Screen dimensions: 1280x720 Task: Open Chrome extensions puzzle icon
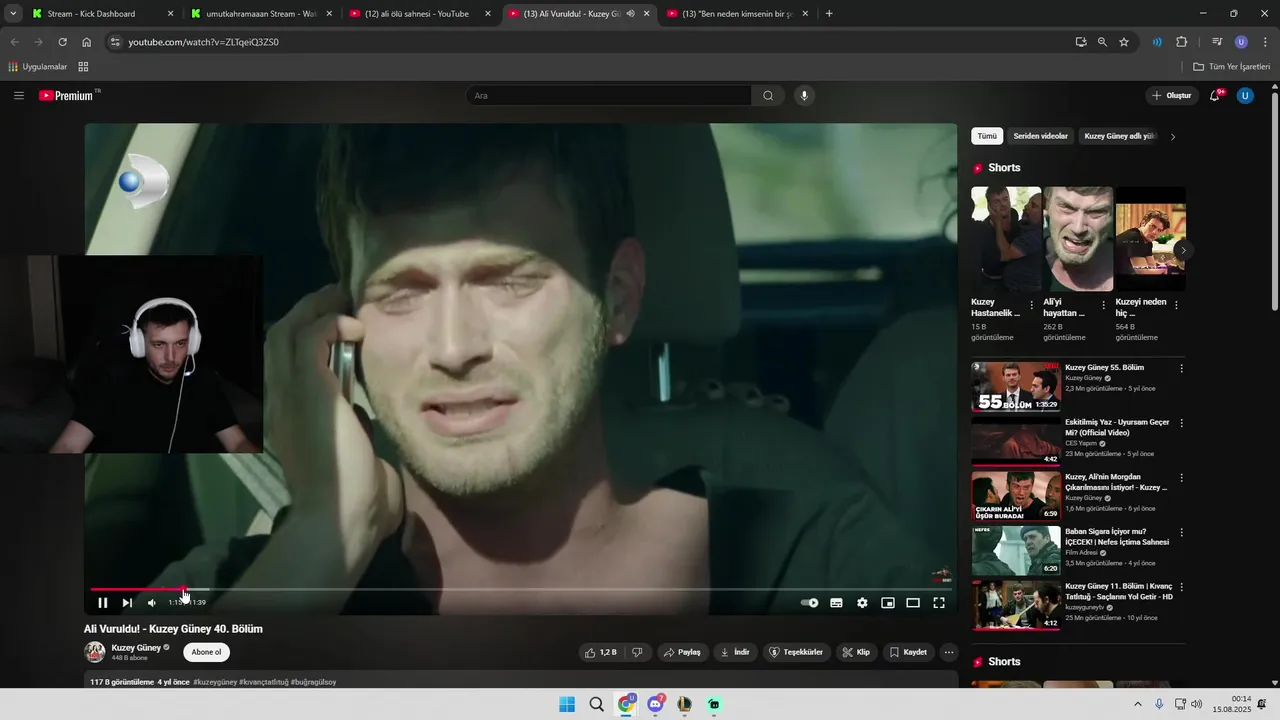tap(1181, 42)
